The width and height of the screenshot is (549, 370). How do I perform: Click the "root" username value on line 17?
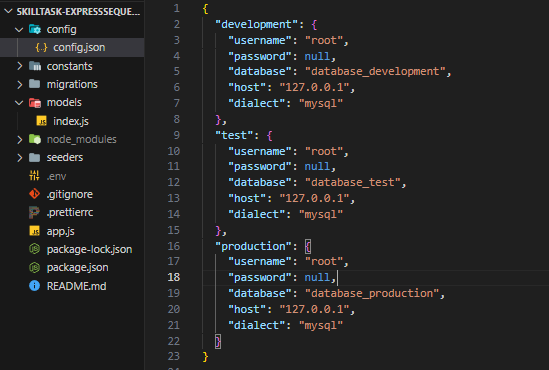324,261
